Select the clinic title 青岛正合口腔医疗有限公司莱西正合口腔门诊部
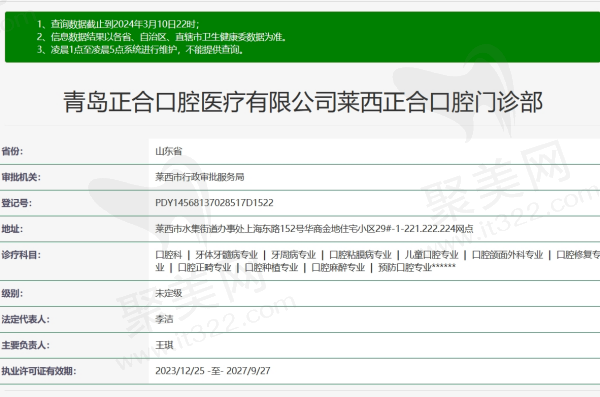The height and width of the screenshot is (397, 600). [x=303, y=102]
